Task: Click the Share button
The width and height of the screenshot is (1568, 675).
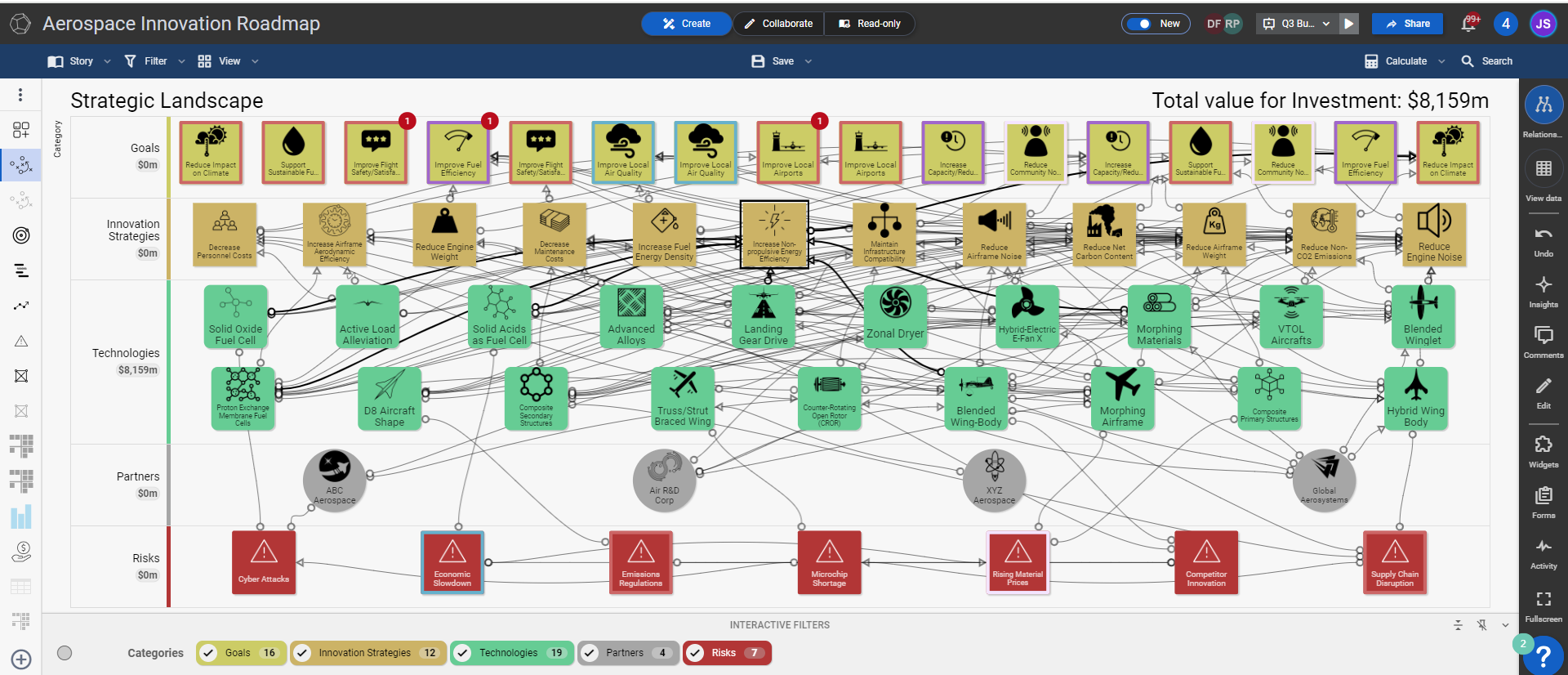Action: [1407, 24]
